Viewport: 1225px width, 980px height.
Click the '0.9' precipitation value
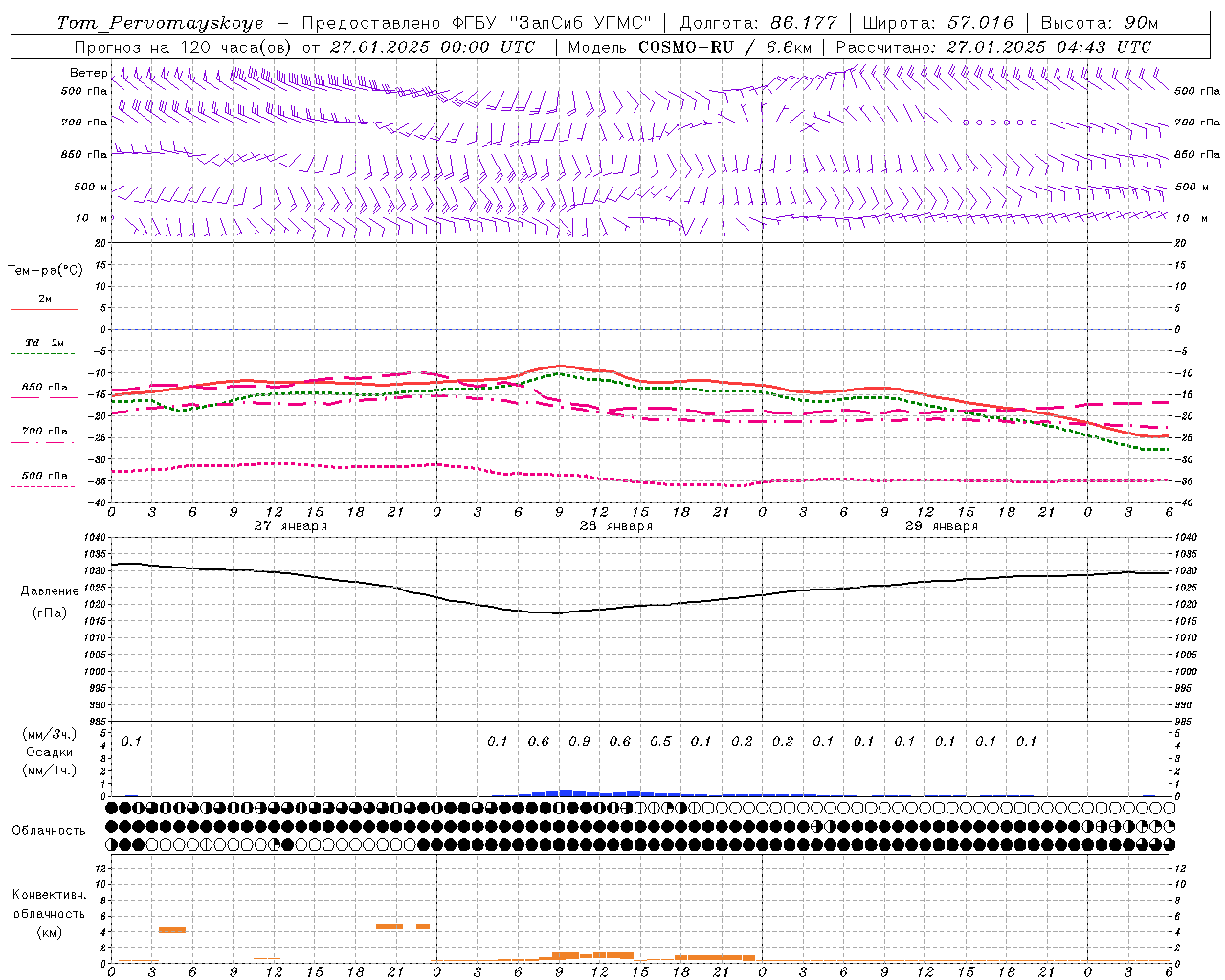(579, 742)
